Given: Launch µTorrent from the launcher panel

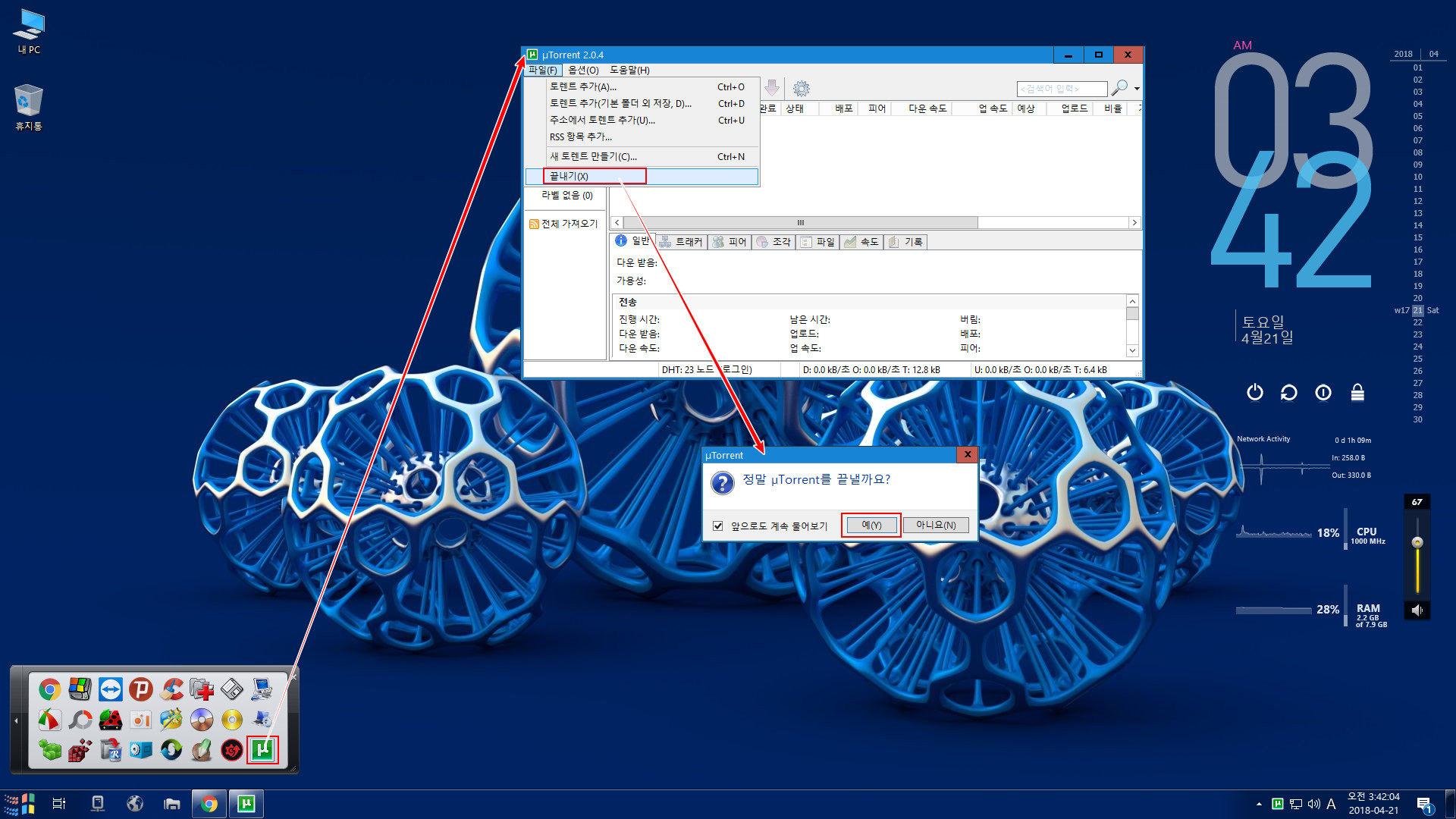Looking at the screenshot, I should (x=262, y=750).
